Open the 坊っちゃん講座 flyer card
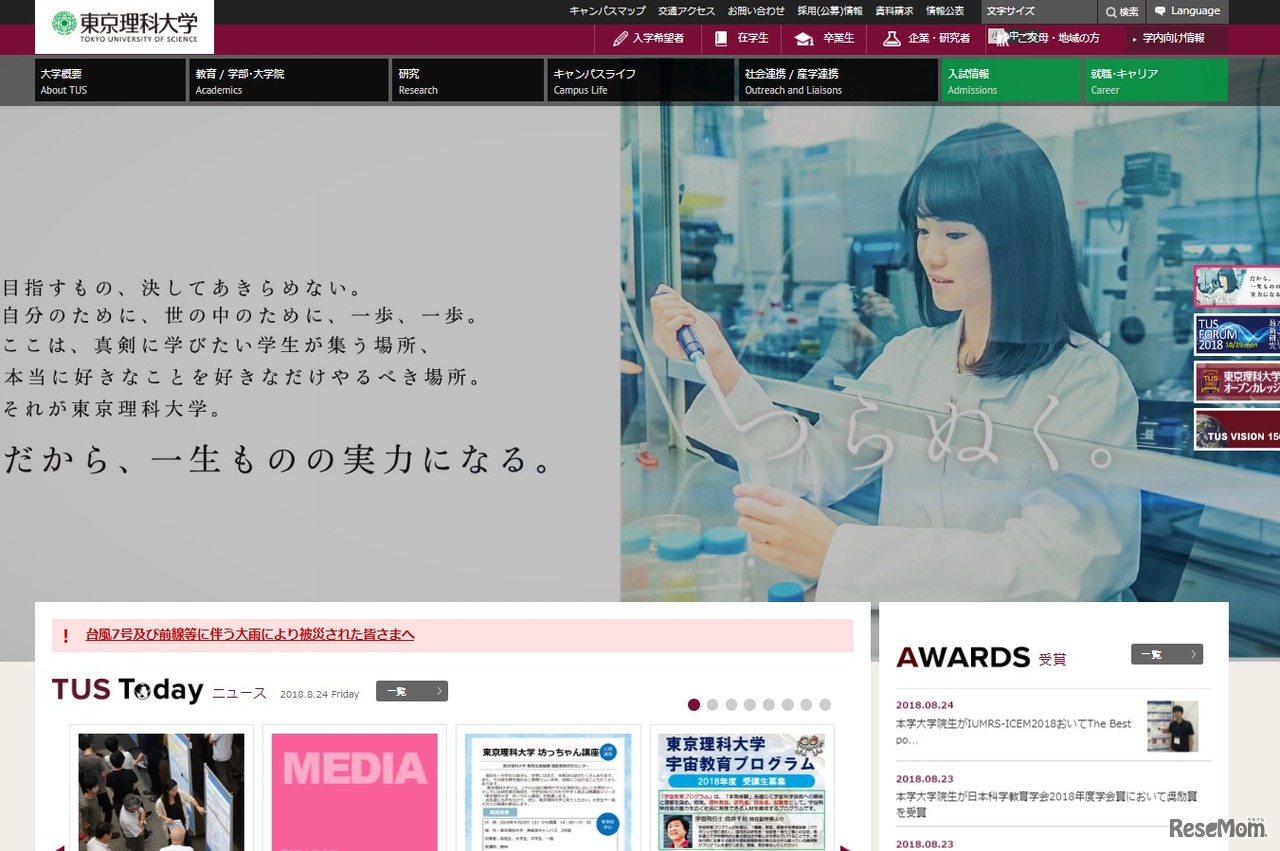1280x851 pixels. pos(548,788)
